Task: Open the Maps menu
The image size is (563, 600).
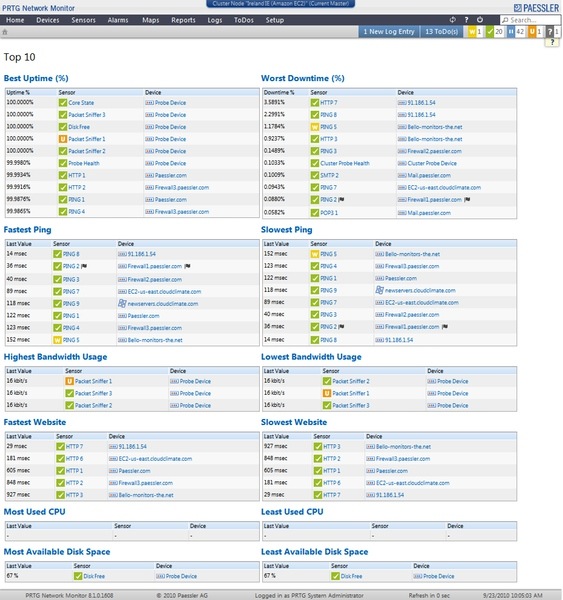Action: (150, 20)
